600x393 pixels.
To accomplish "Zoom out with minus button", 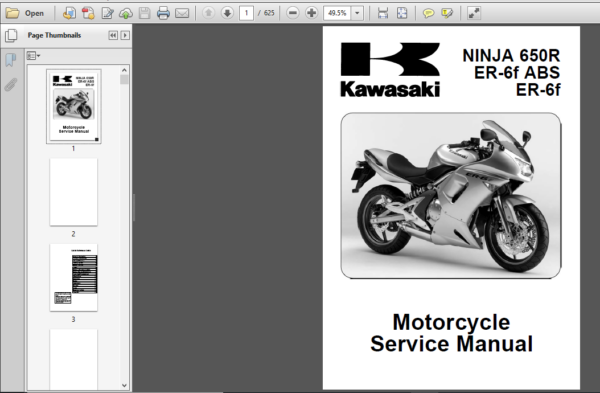I will (293, 13).
